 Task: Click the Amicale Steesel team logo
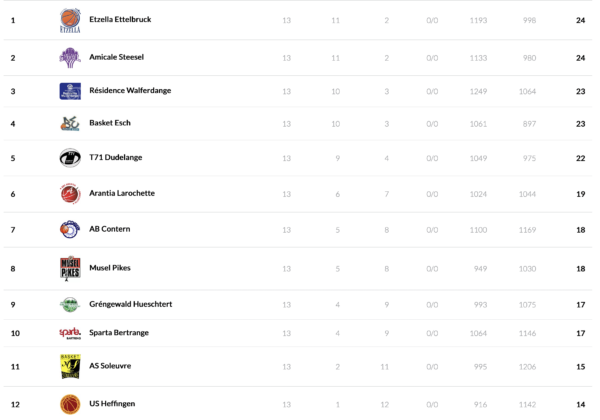(70, 58)
